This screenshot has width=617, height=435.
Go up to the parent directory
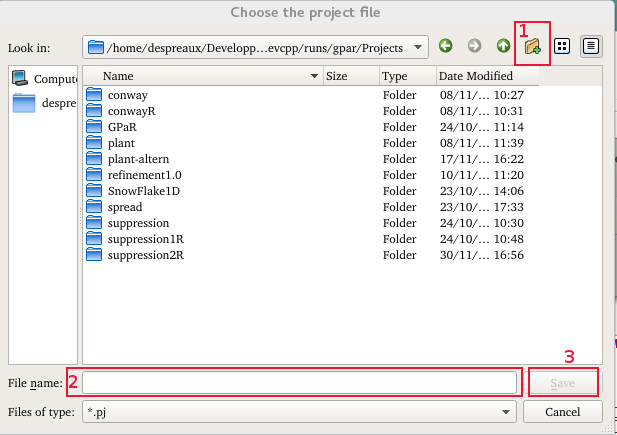[x=503, y=46]
